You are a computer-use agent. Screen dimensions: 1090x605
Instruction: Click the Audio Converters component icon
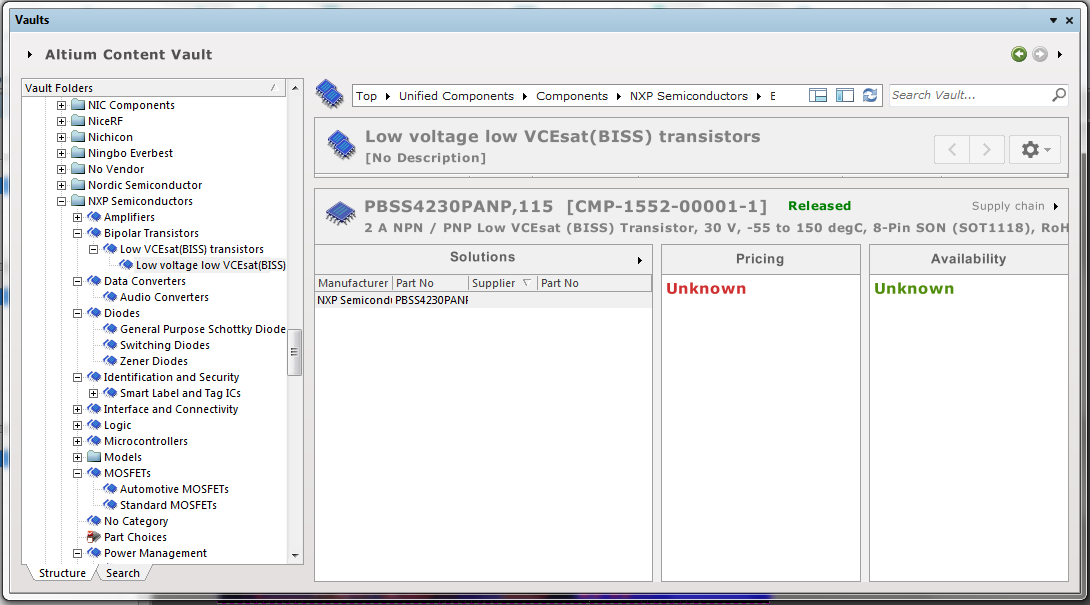[110, 297]
